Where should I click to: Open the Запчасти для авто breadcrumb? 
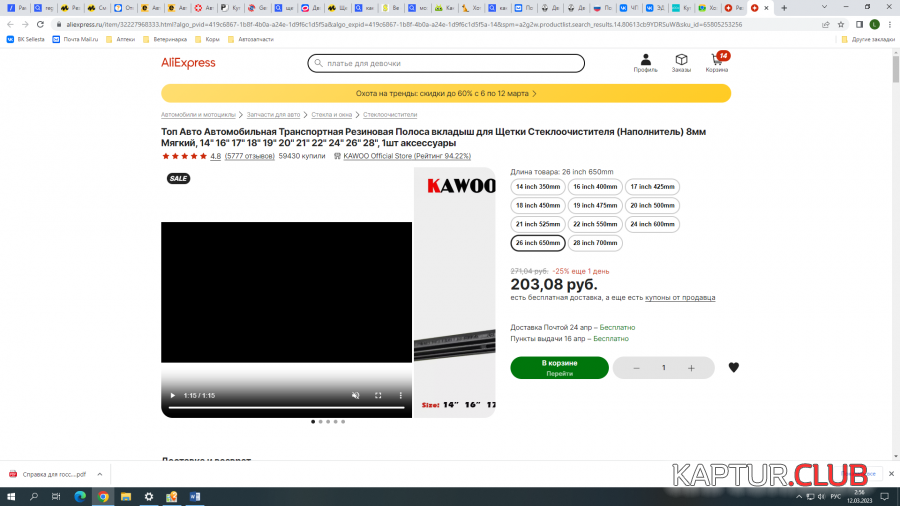coord(273,115)
